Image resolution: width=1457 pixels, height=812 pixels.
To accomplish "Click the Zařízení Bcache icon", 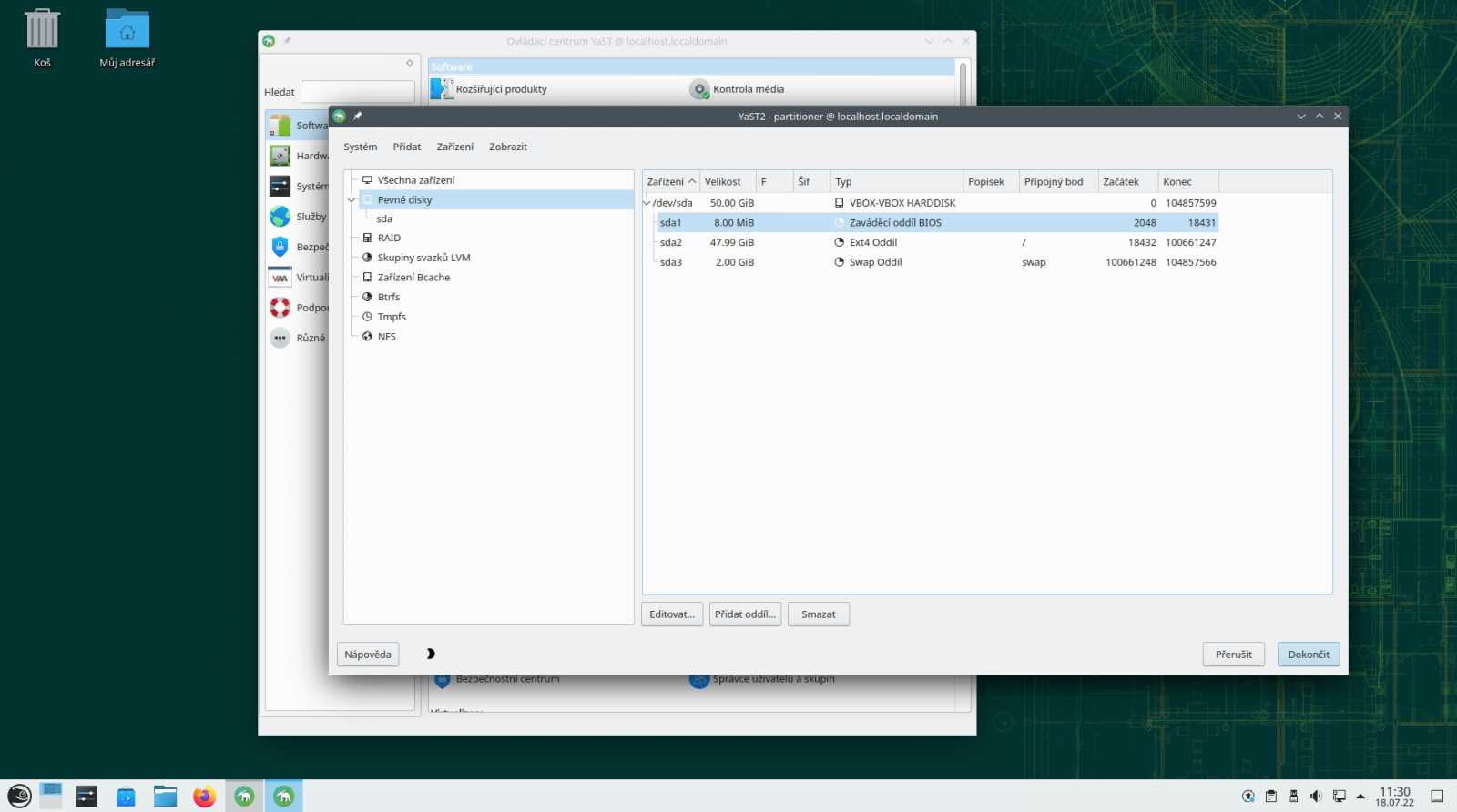I will tap(367, 278).
